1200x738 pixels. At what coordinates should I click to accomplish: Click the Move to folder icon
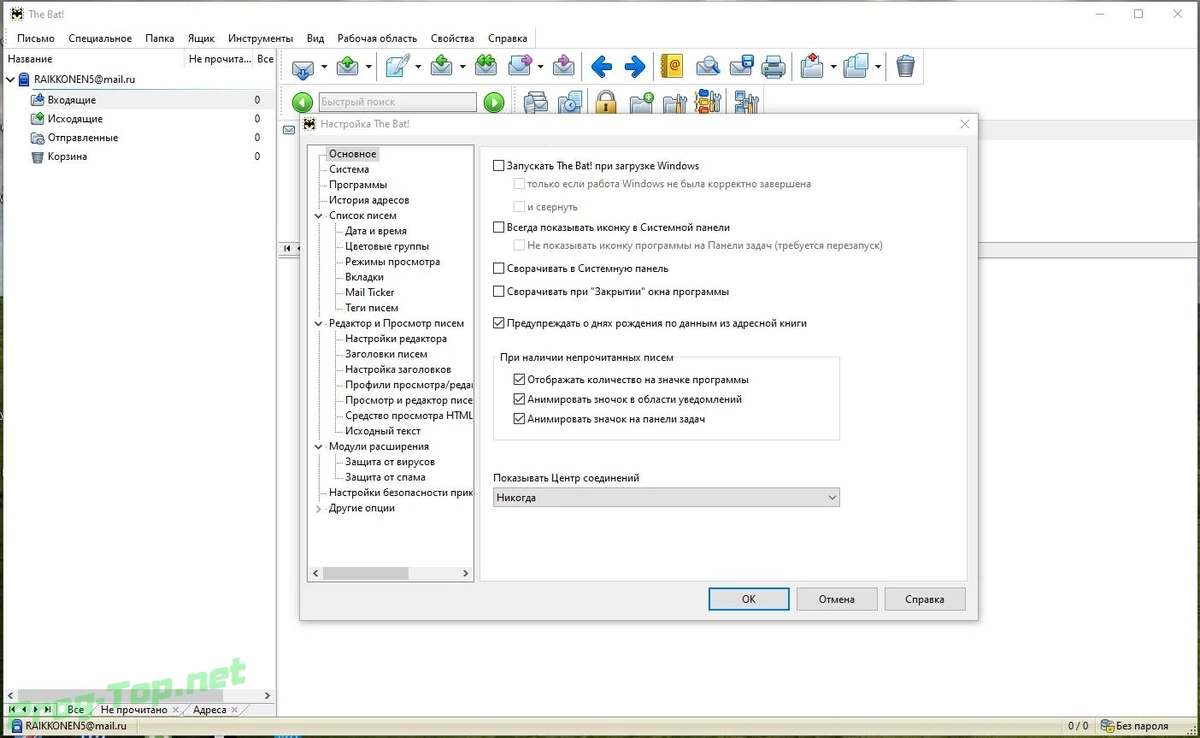(812, 67)
